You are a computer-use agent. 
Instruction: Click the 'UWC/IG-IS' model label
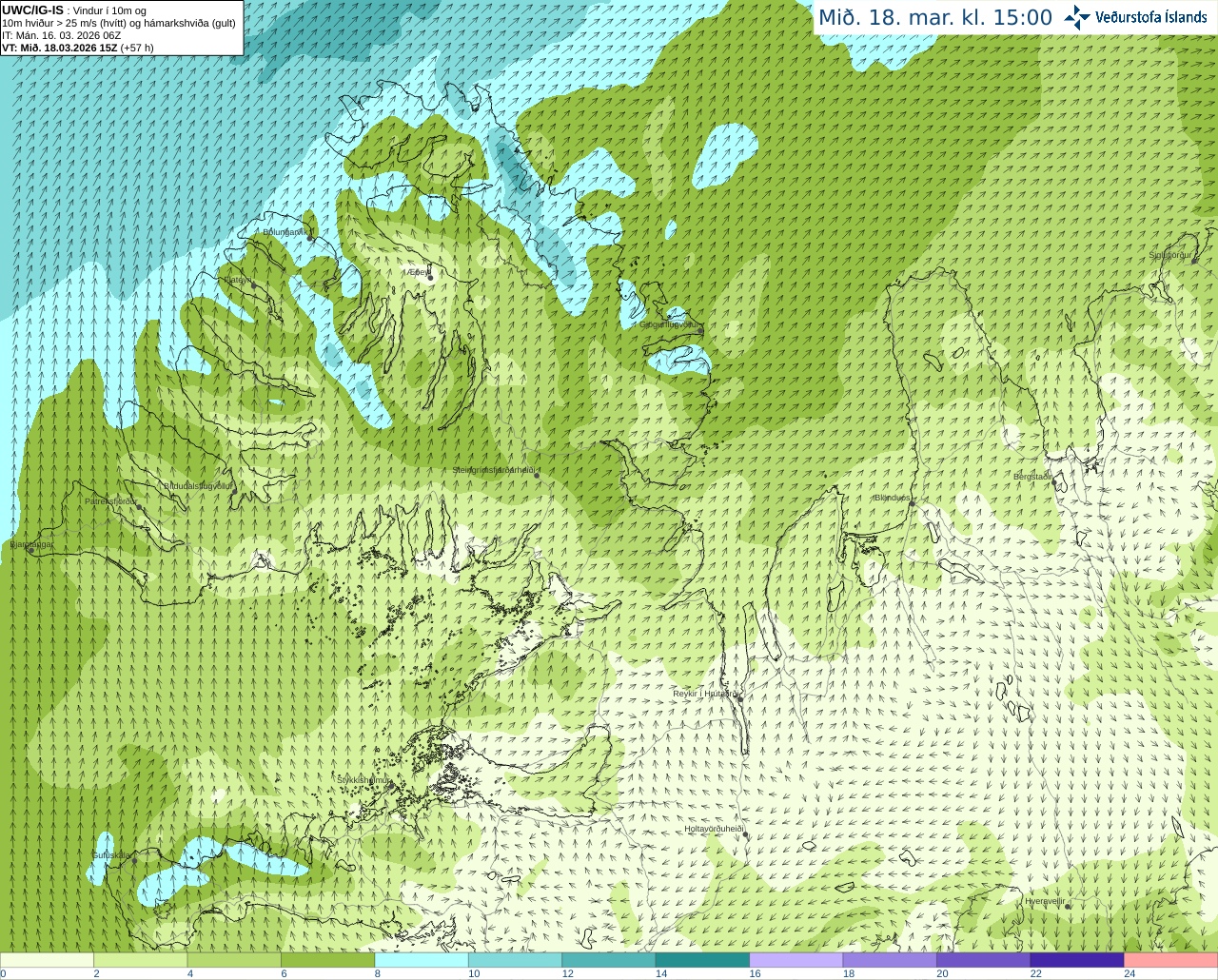coord(33,10)
